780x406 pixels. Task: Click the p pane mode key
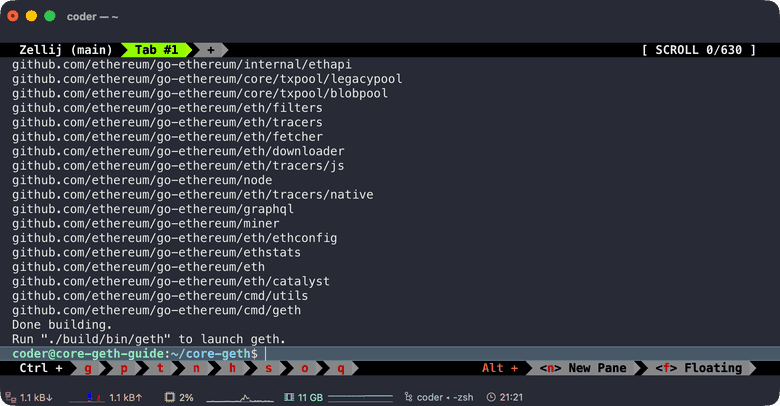tap(124, 368)
